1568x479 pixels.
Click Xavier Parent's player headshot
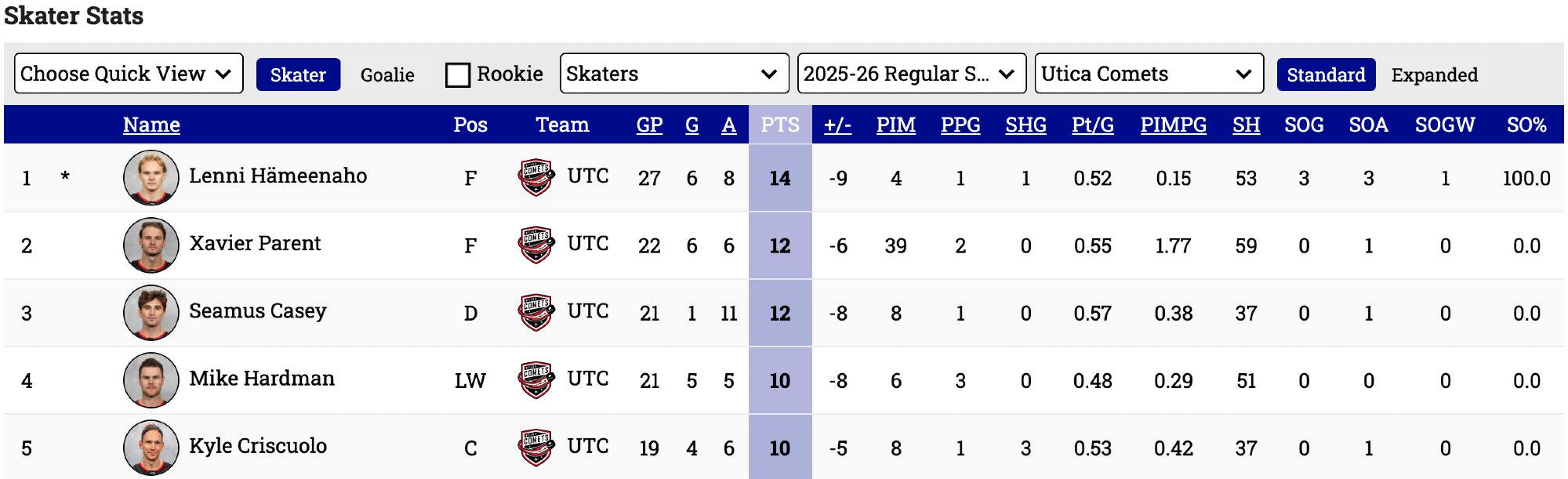(x=151, y=245)
